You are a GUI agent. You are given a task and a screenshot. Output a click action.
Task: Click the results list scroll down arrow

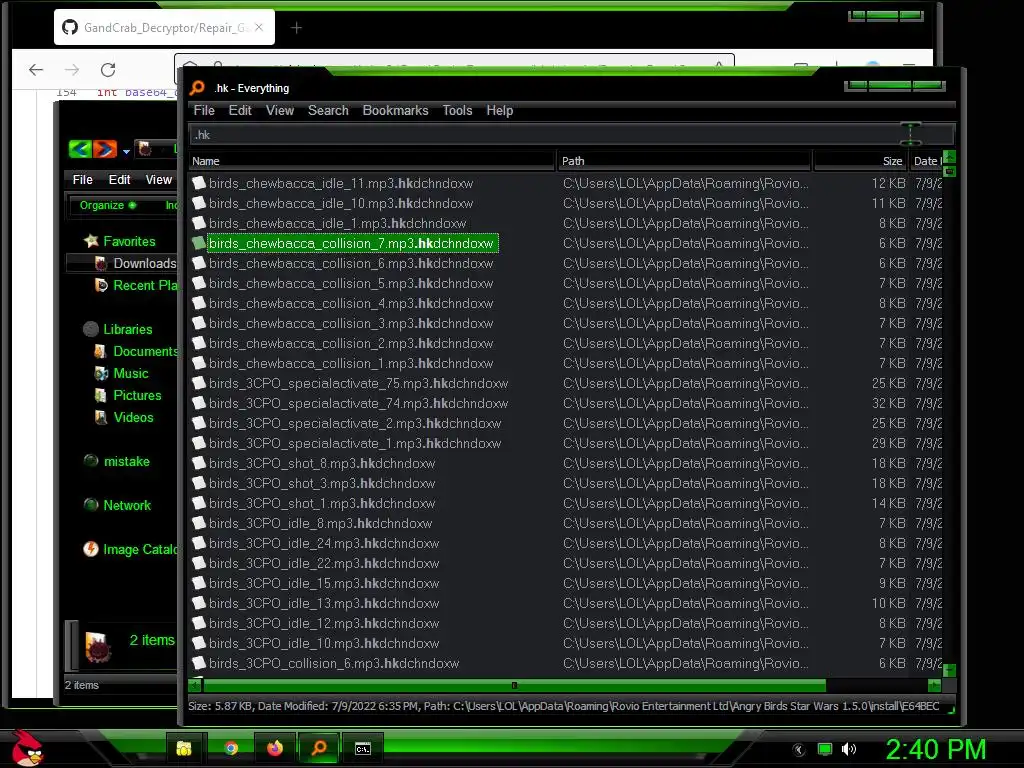[x=950, y=670]
